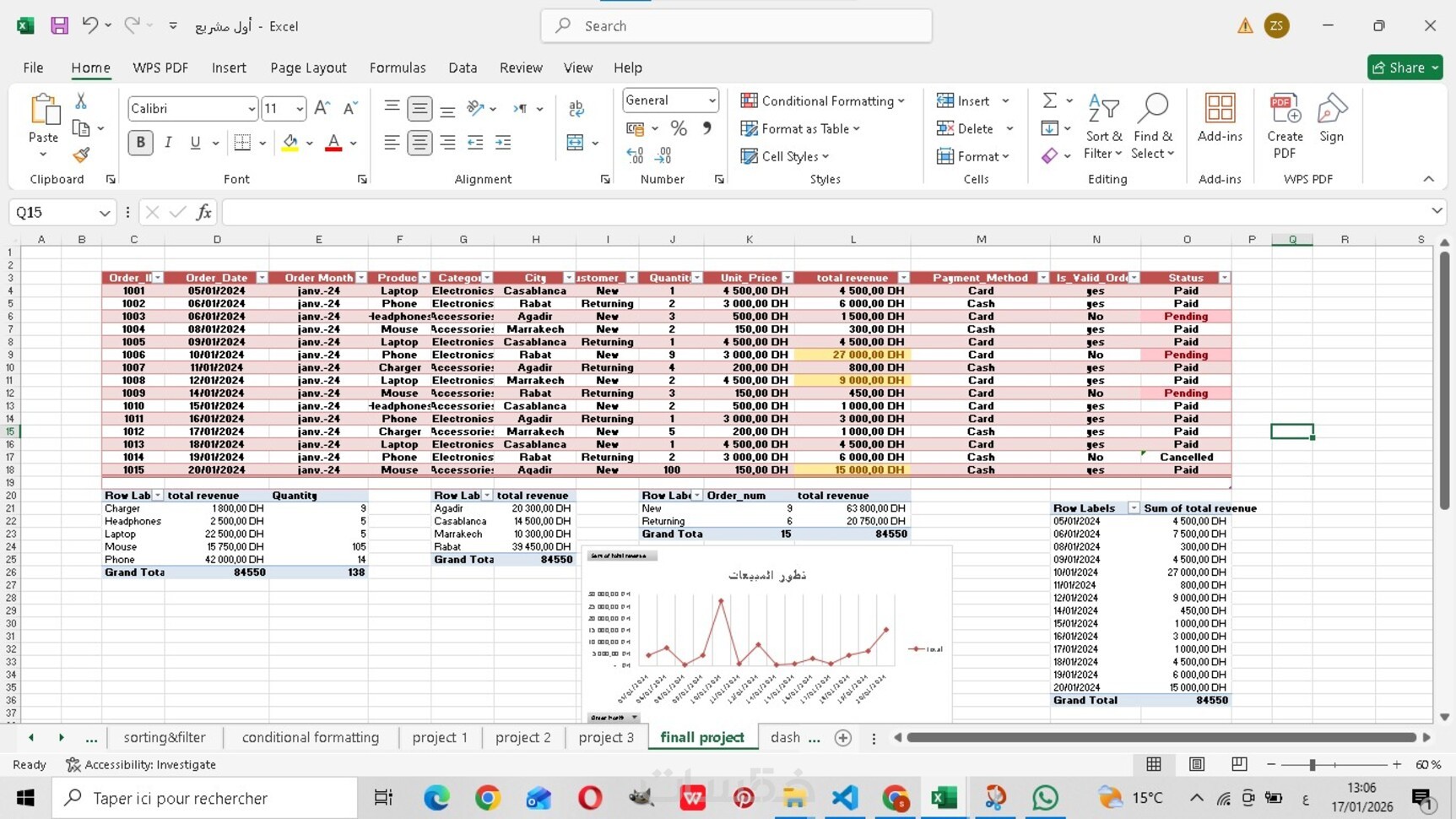Click the Percent Style icon
Screen dimensions: 1456x819
point(679,128)
